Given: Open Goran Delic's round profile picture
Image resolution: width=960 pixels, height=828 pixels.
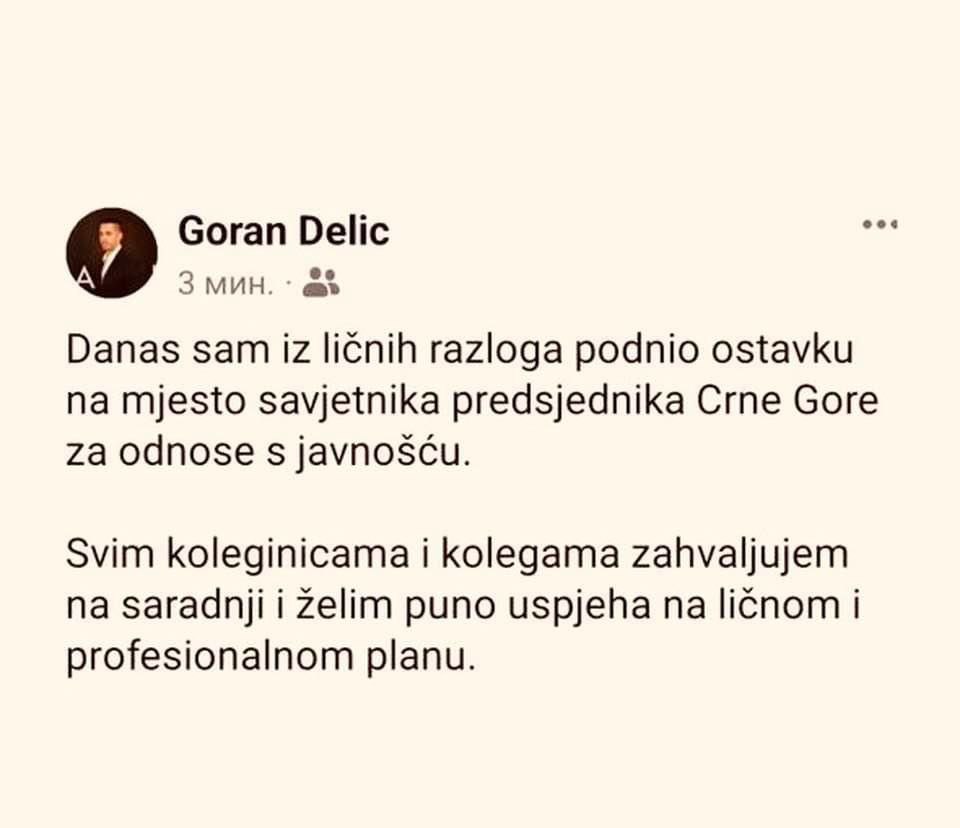Looking at the screenshot, I should 111,253.
